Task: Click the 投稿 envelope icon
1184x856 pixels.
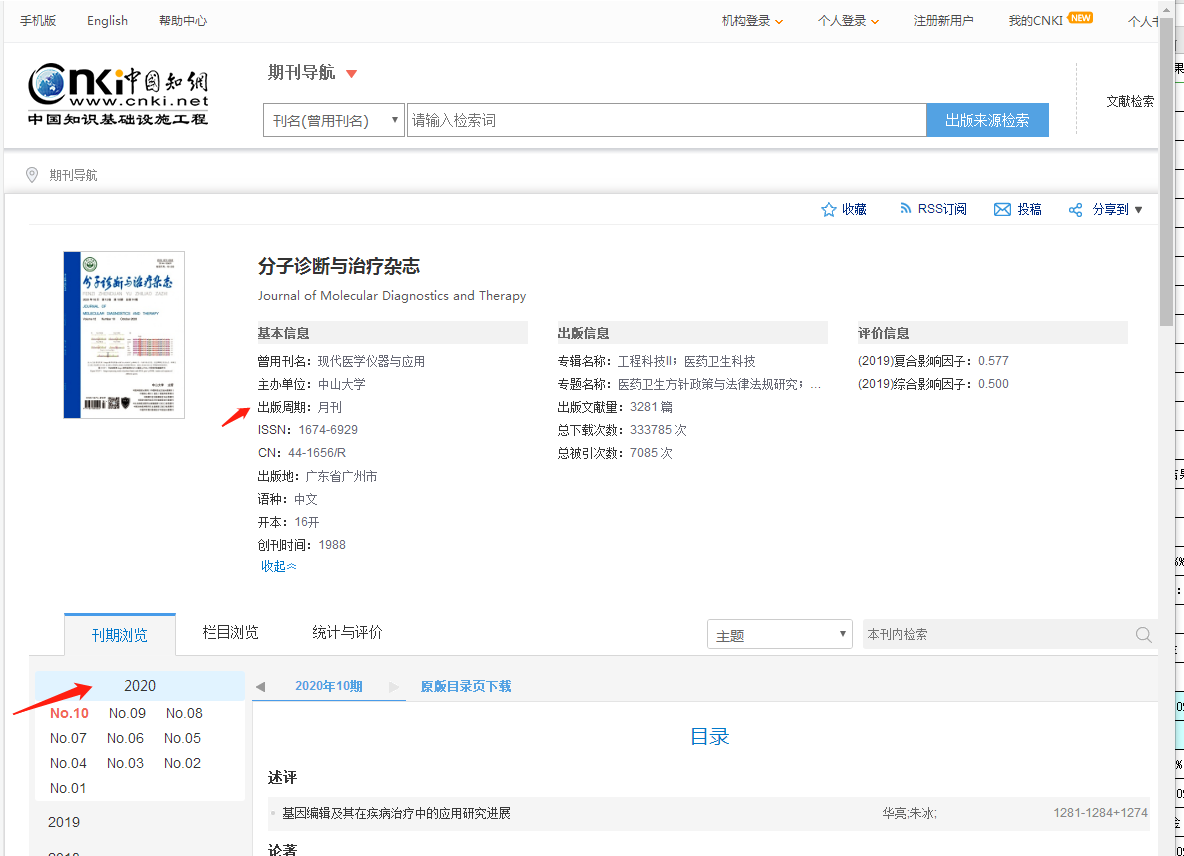Action: tap(1002, 210)
